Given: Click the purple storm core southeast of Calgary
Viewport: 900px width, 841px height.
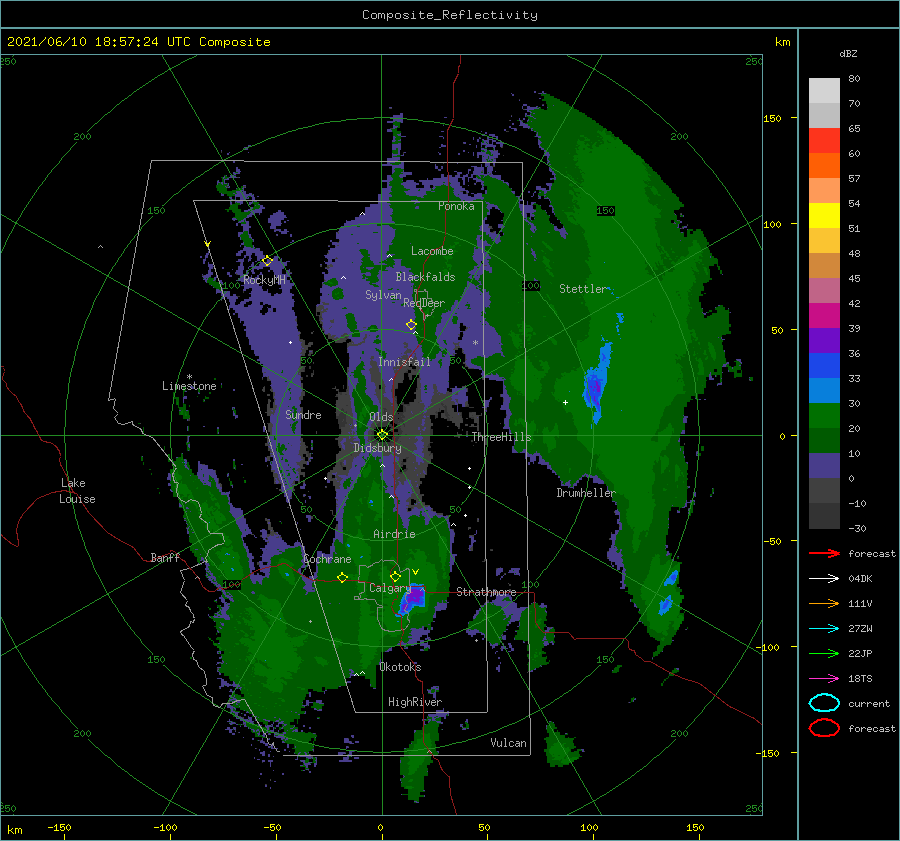Looking at the screenshot, I should click(x=412, y=600).
